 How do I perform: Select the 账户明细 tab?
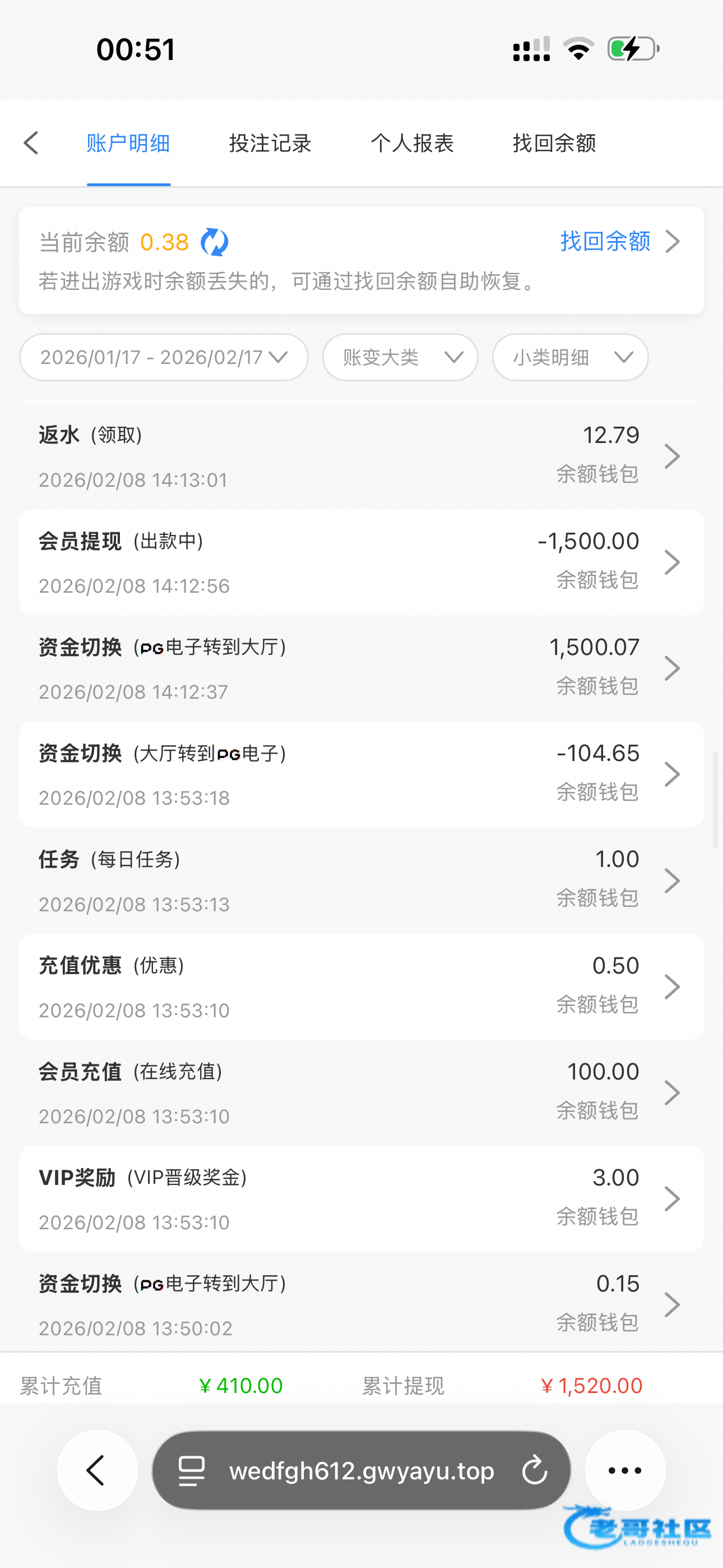[x=128, y=143]
